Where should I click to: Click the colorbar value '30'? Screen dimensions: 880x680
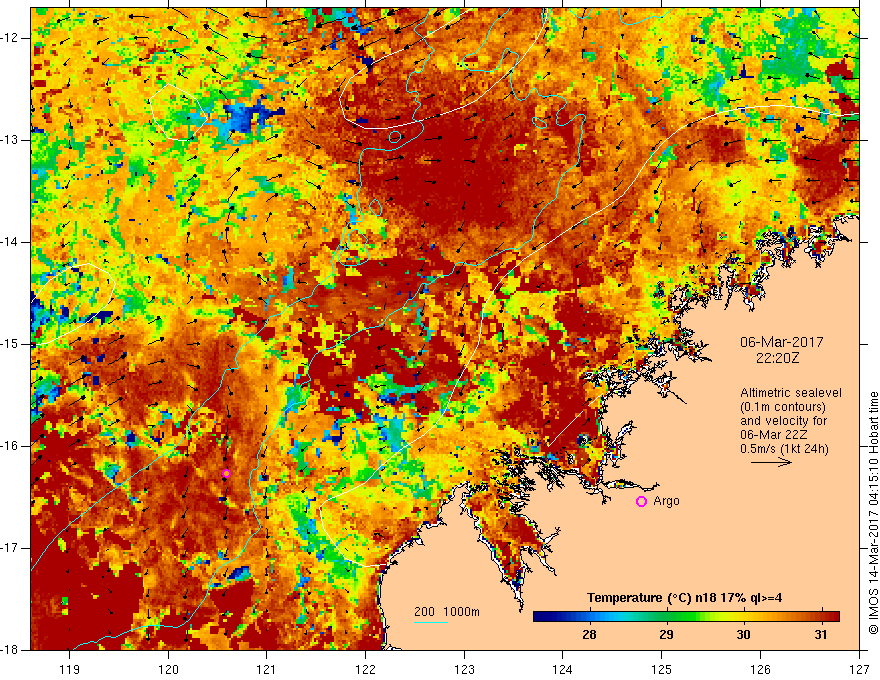coord(744,635)
